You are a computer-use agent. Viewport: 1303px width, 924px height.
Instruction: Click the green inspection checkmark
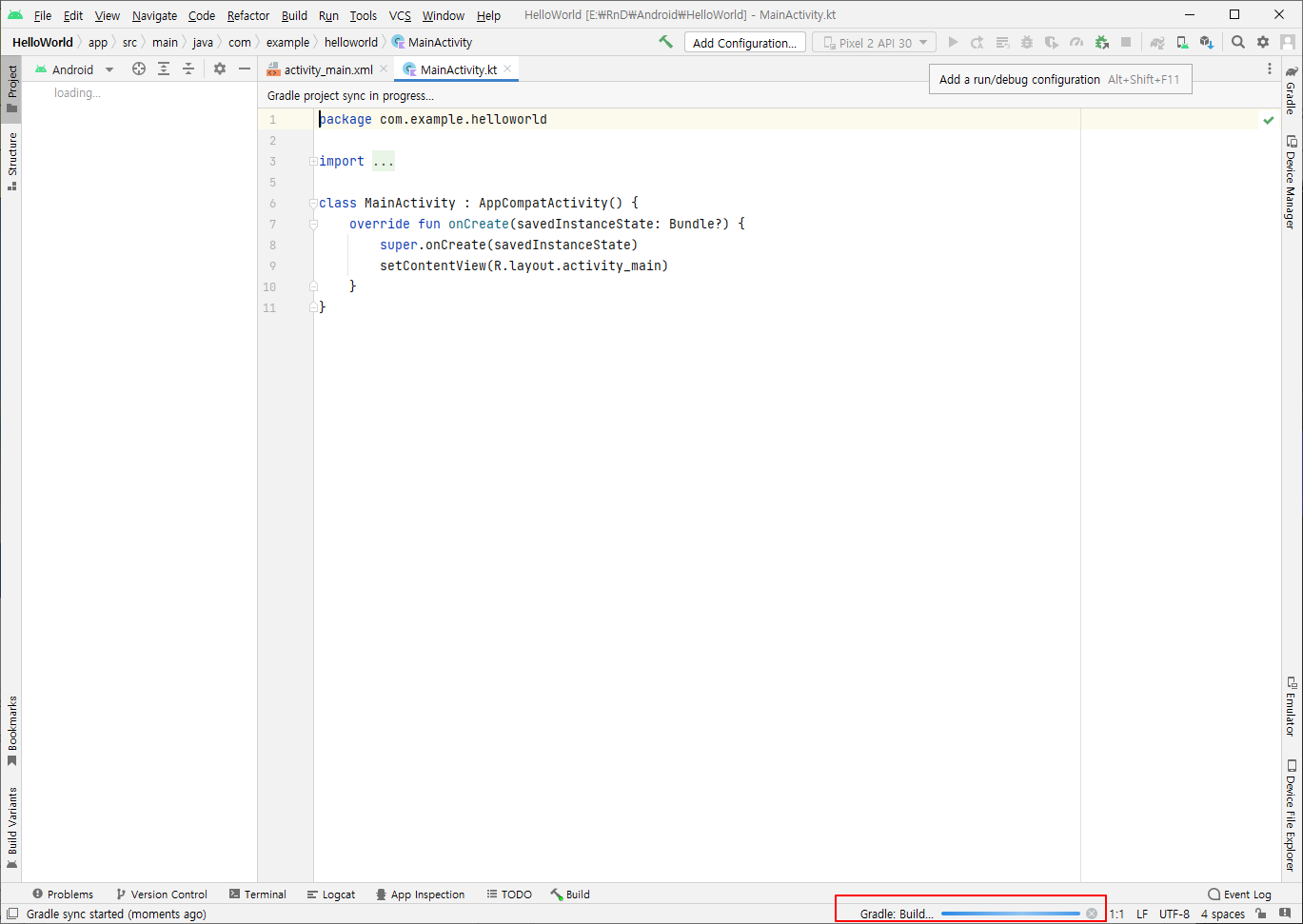tap(1269, 120)
